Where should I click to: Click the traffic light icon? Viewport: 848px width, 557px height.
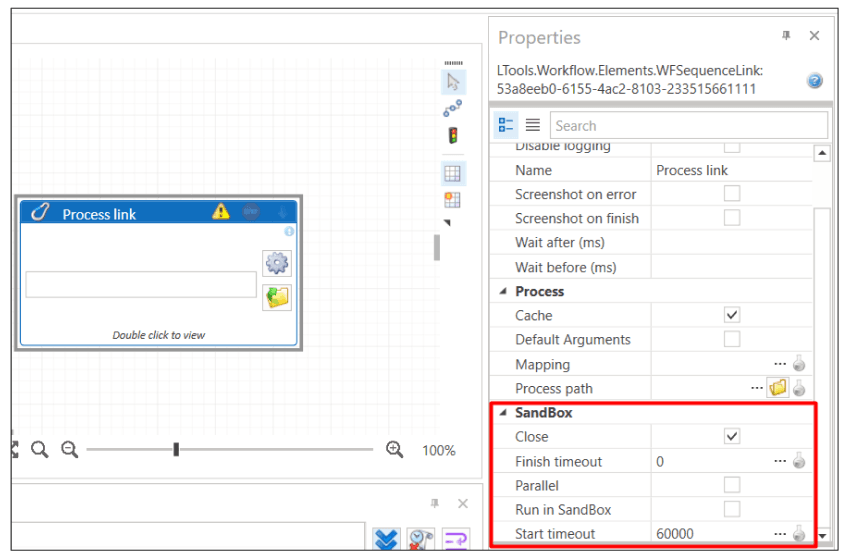tap(453, 135)
